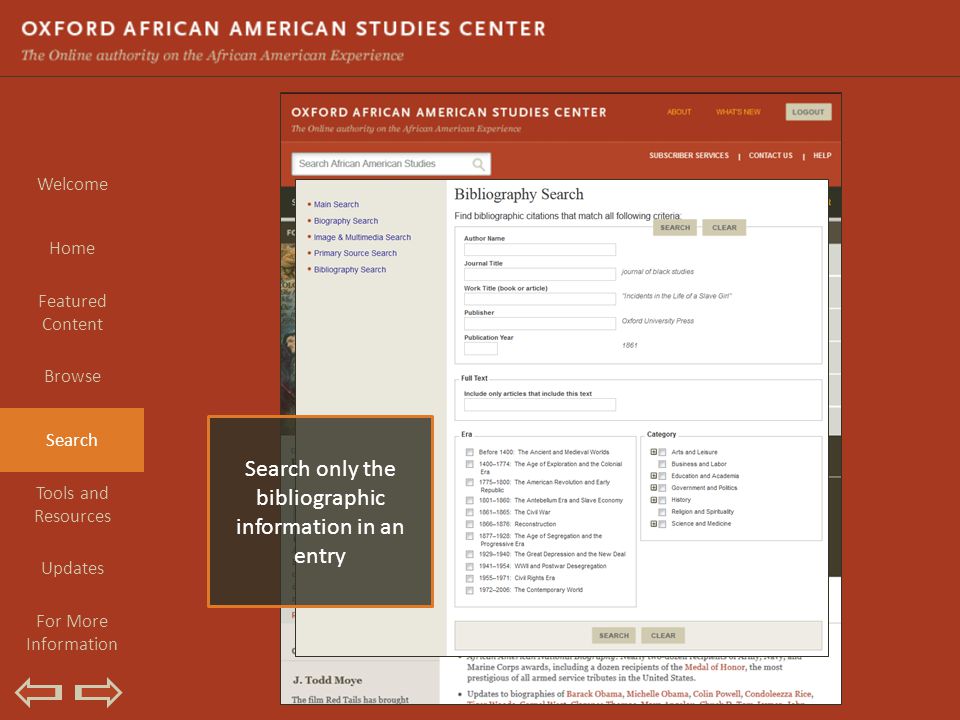
Task: Open the Michelle Obama biography link
Action: click(657, 694)
